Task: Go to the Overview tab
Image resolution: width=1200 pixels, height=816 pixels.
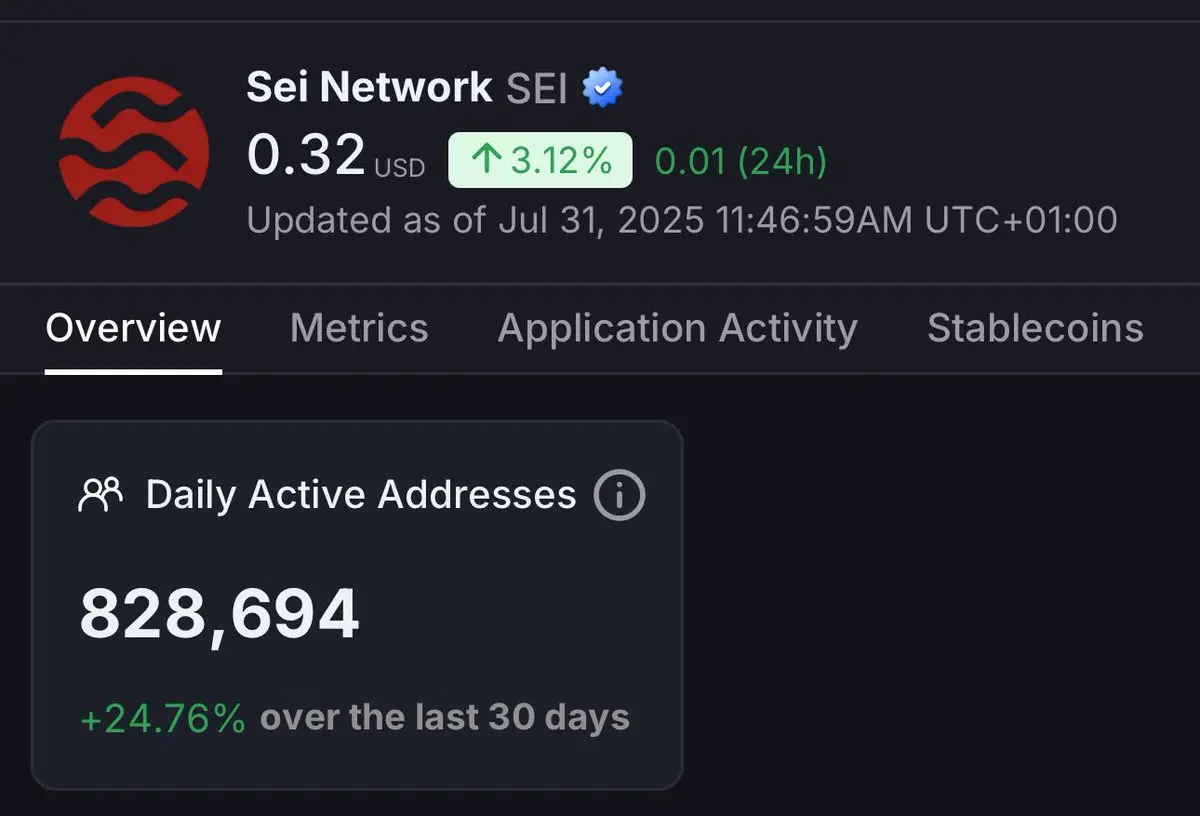Action: (133, 329)
